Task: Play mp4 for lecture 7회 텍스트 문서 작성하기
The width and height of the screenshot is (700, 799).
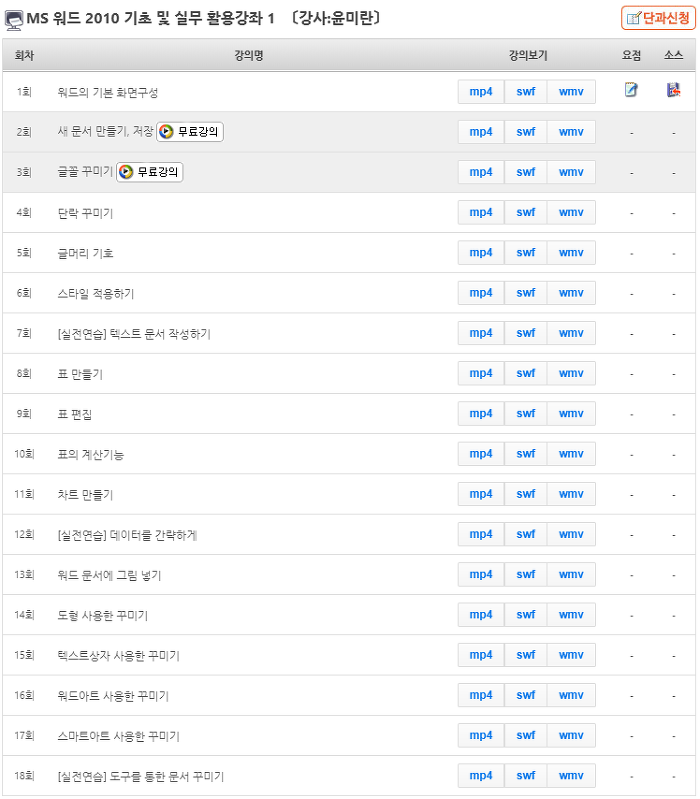Action: [x=481, y=333]
